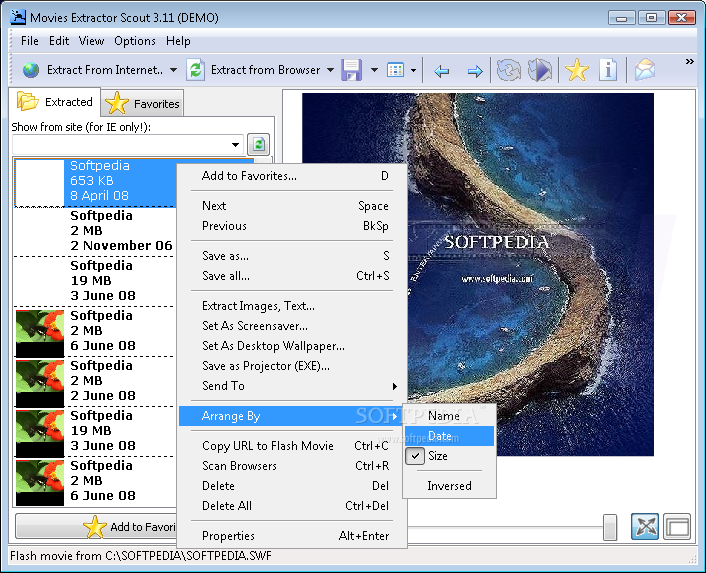Screen dimensions: 706x573
Task: Choose Delete All in context menu
Action: 293,506
